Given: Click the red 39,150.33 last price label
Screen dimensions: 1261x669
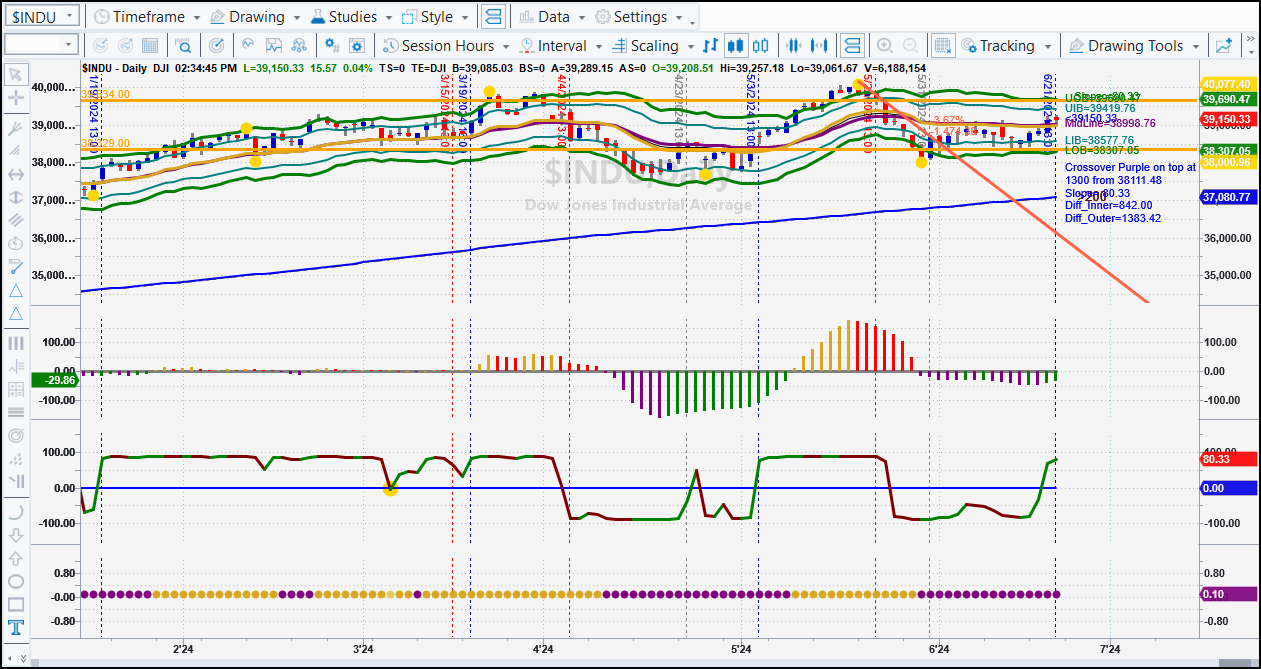Looking at the screenshot, I should pyautogui.click(x=1228, y=119).
